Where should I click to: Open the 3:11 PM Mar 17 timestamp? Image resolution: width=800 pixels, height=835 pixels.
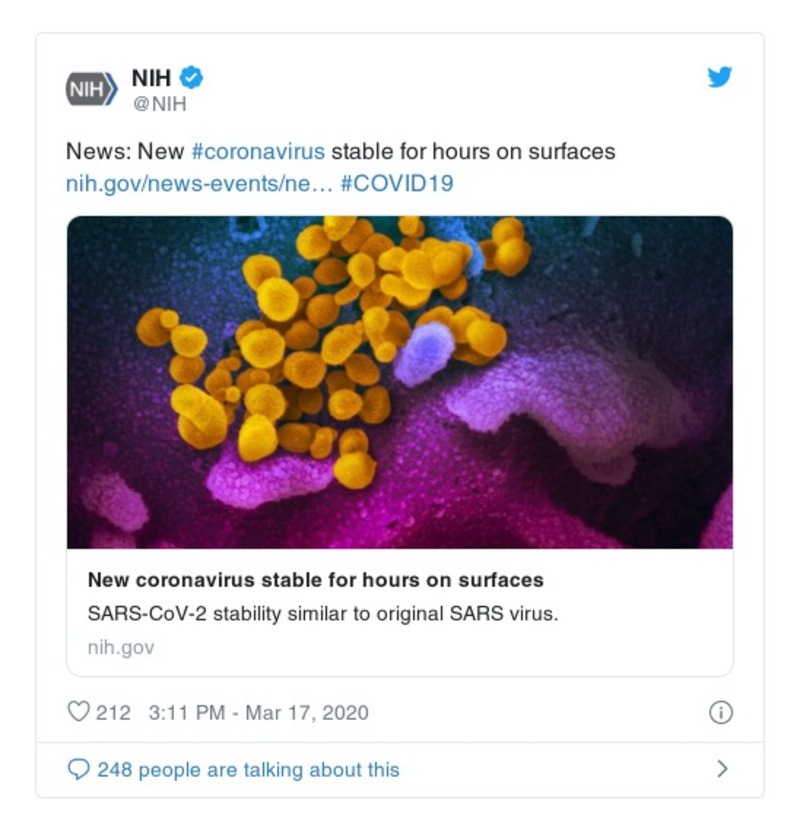[x=258, y=712]
